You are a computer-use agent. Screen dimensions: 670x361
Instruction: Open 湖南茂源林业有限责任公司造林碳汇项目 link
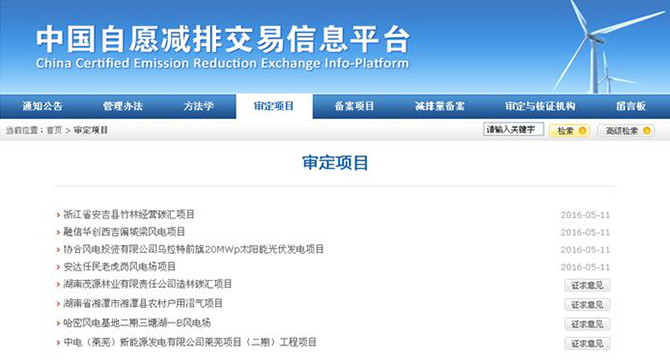click(147, 284)
